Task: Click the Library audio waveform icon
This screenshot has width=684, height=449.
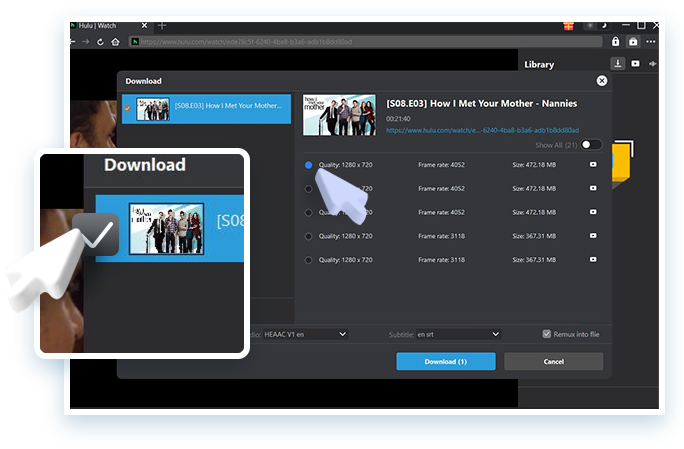Action: (653, 64)
